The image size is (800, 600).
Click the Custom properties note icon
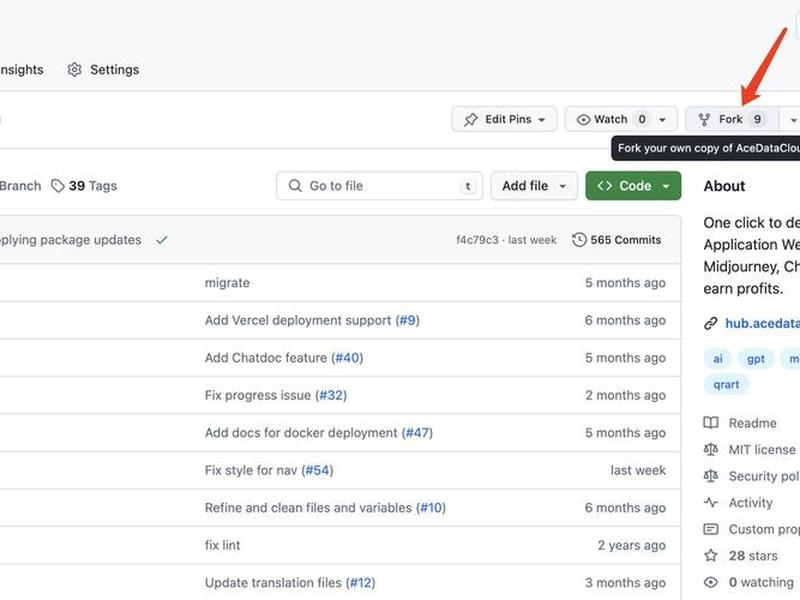click(x=711, y=529)
